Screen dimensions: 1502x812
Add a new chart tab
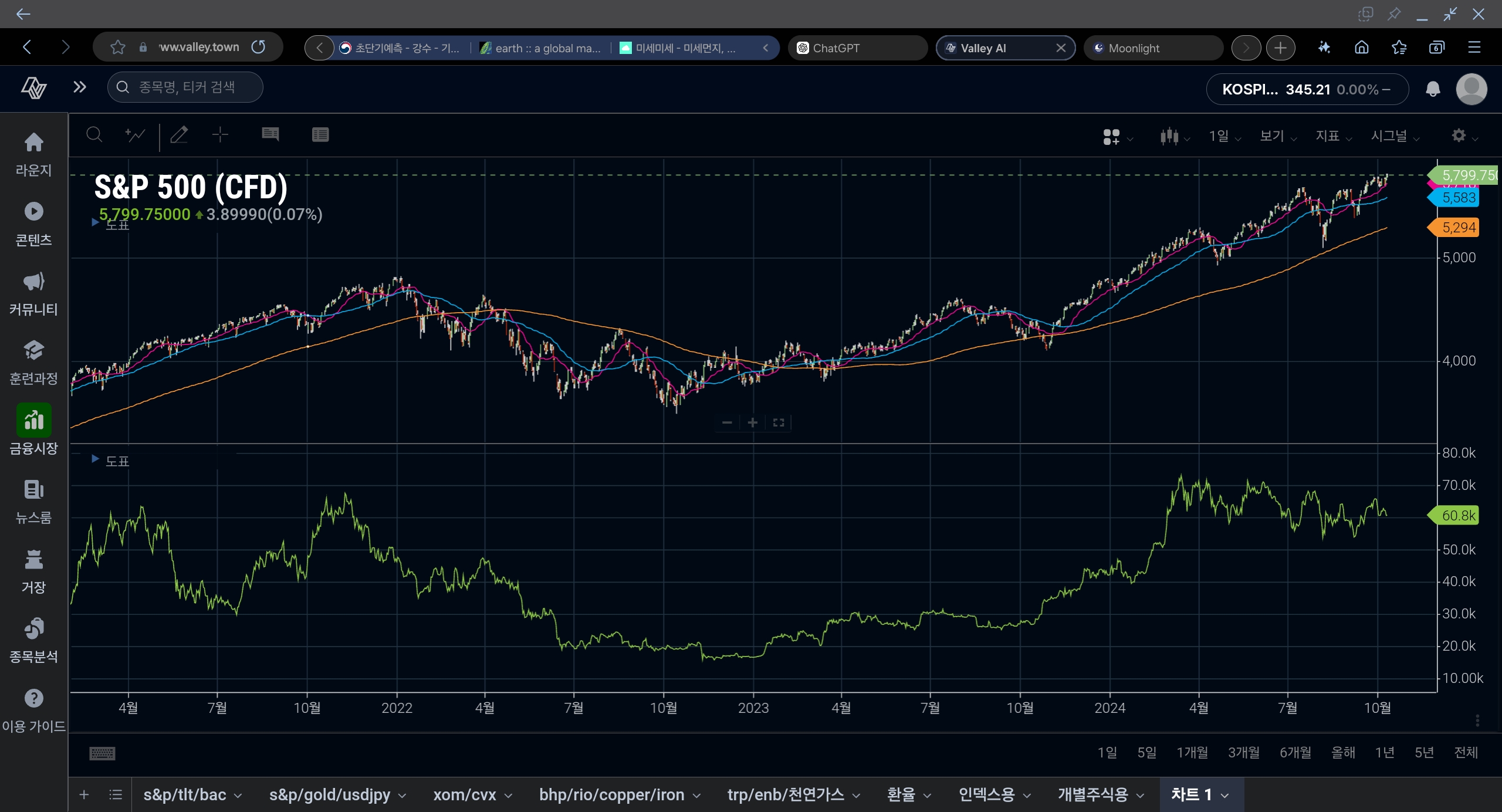point(84,794)
